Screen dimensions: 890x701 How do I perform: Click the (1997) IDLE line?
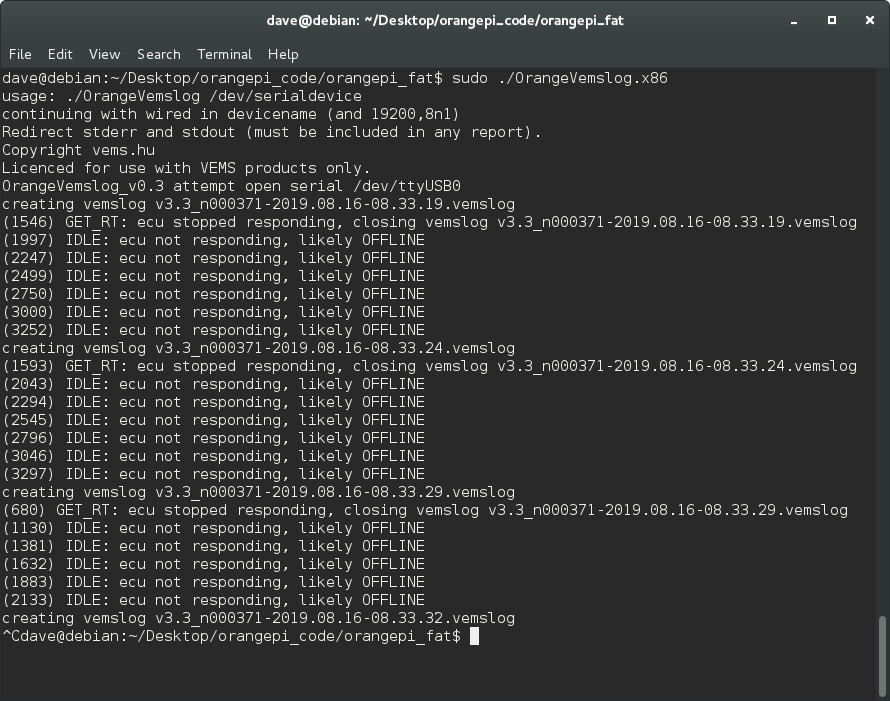point(213,240)
